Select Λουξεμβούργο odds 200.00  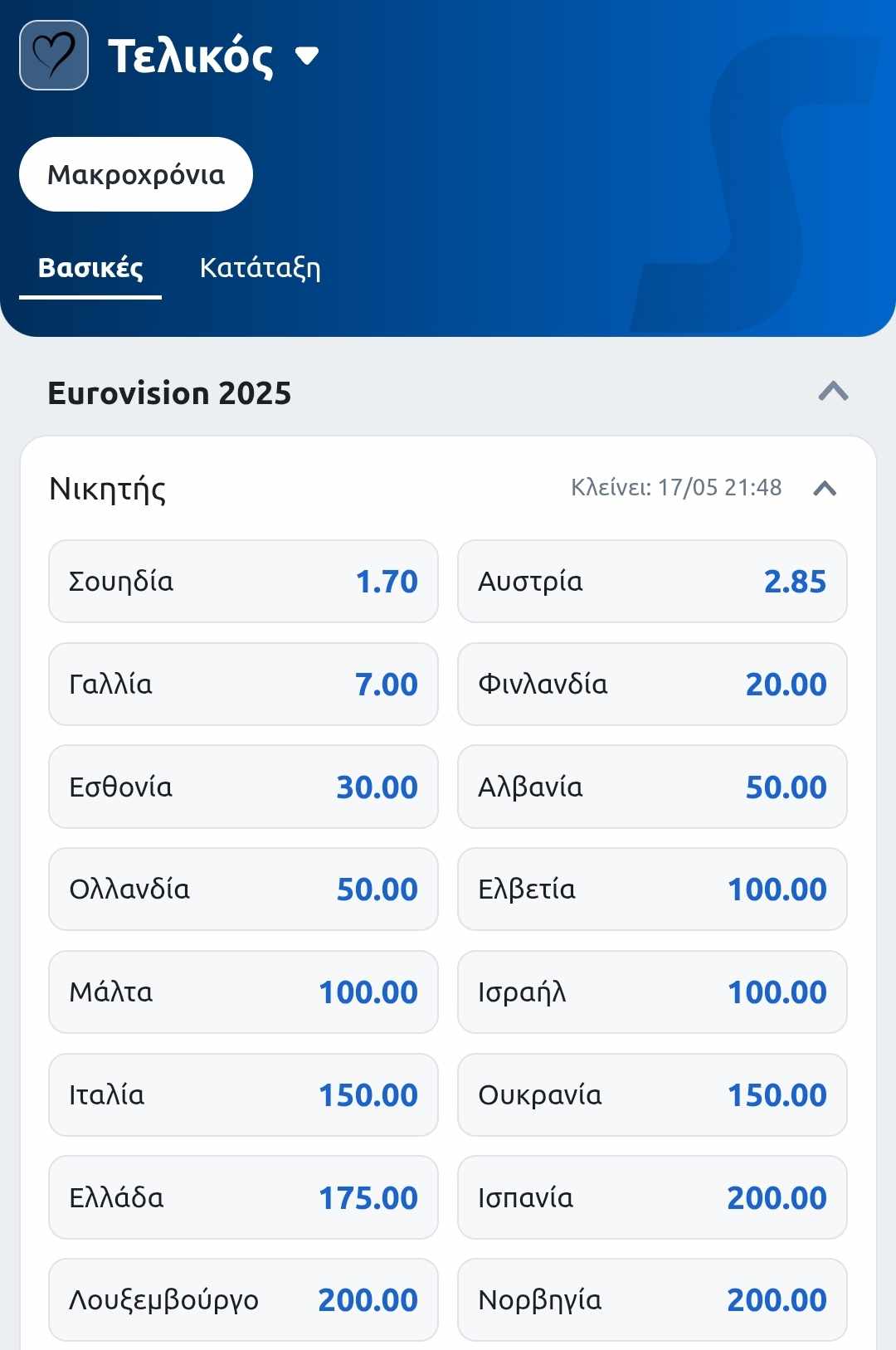pos(243,1299)
